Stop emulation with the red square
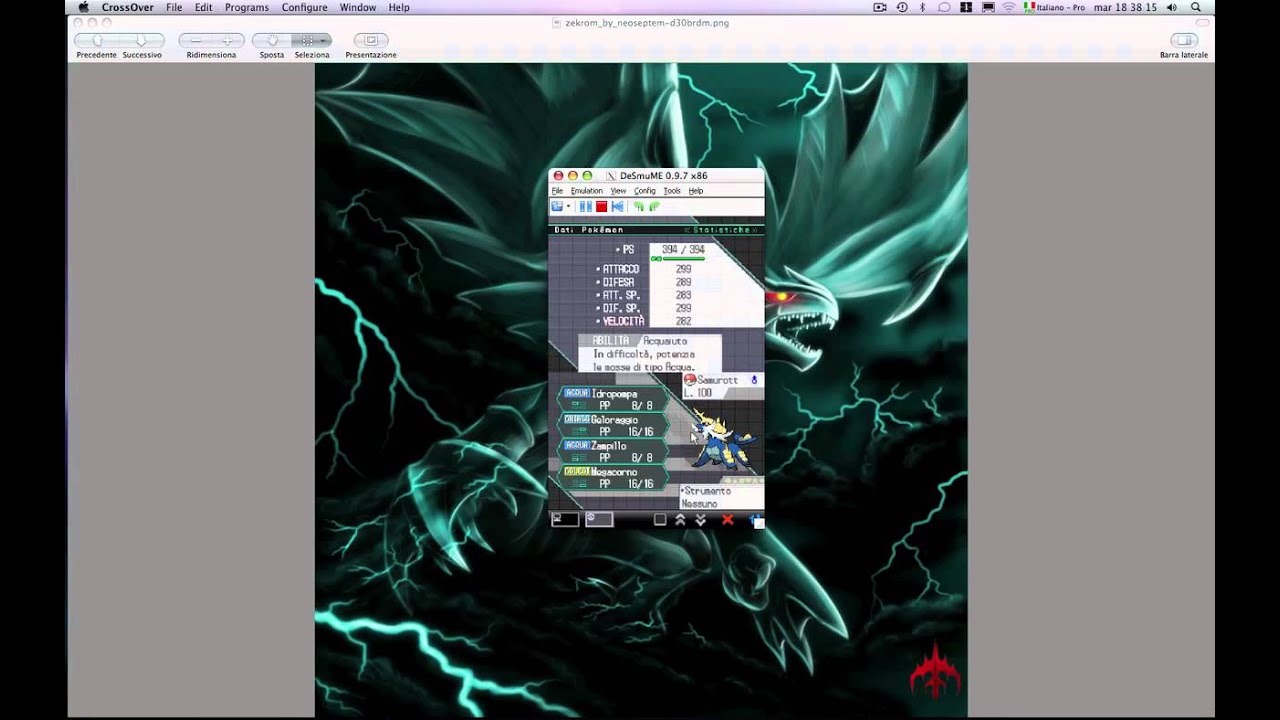The width and height of the screenshot is (1280, 720). 602,207
